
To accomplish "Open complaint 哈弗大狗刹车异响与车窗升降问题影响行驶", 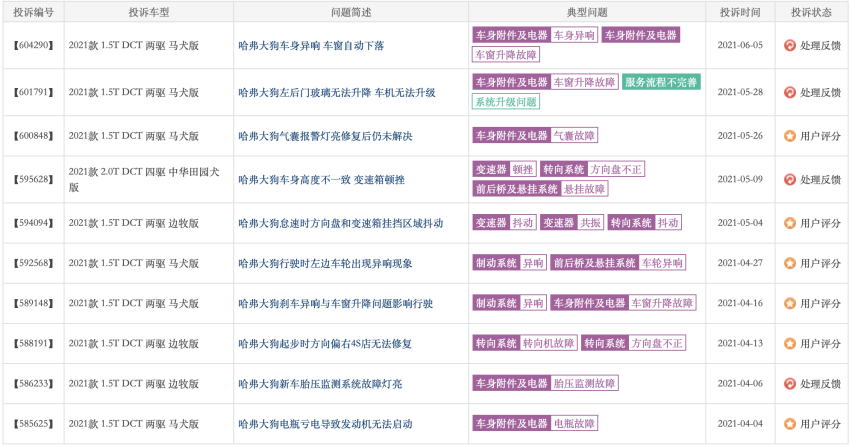I will click(335, 304).
